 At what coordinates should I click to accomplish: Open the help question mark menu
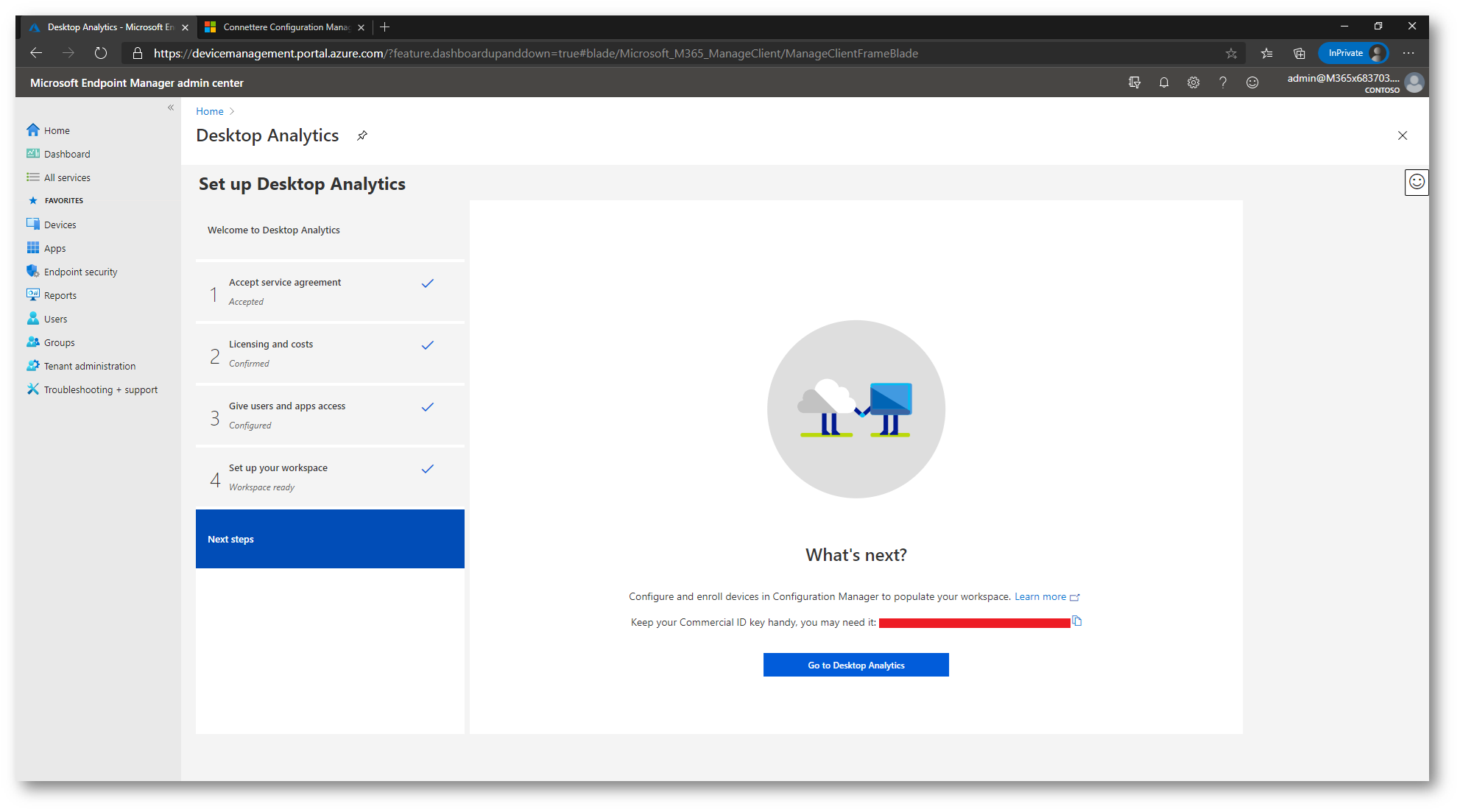tap(1223, 82)
